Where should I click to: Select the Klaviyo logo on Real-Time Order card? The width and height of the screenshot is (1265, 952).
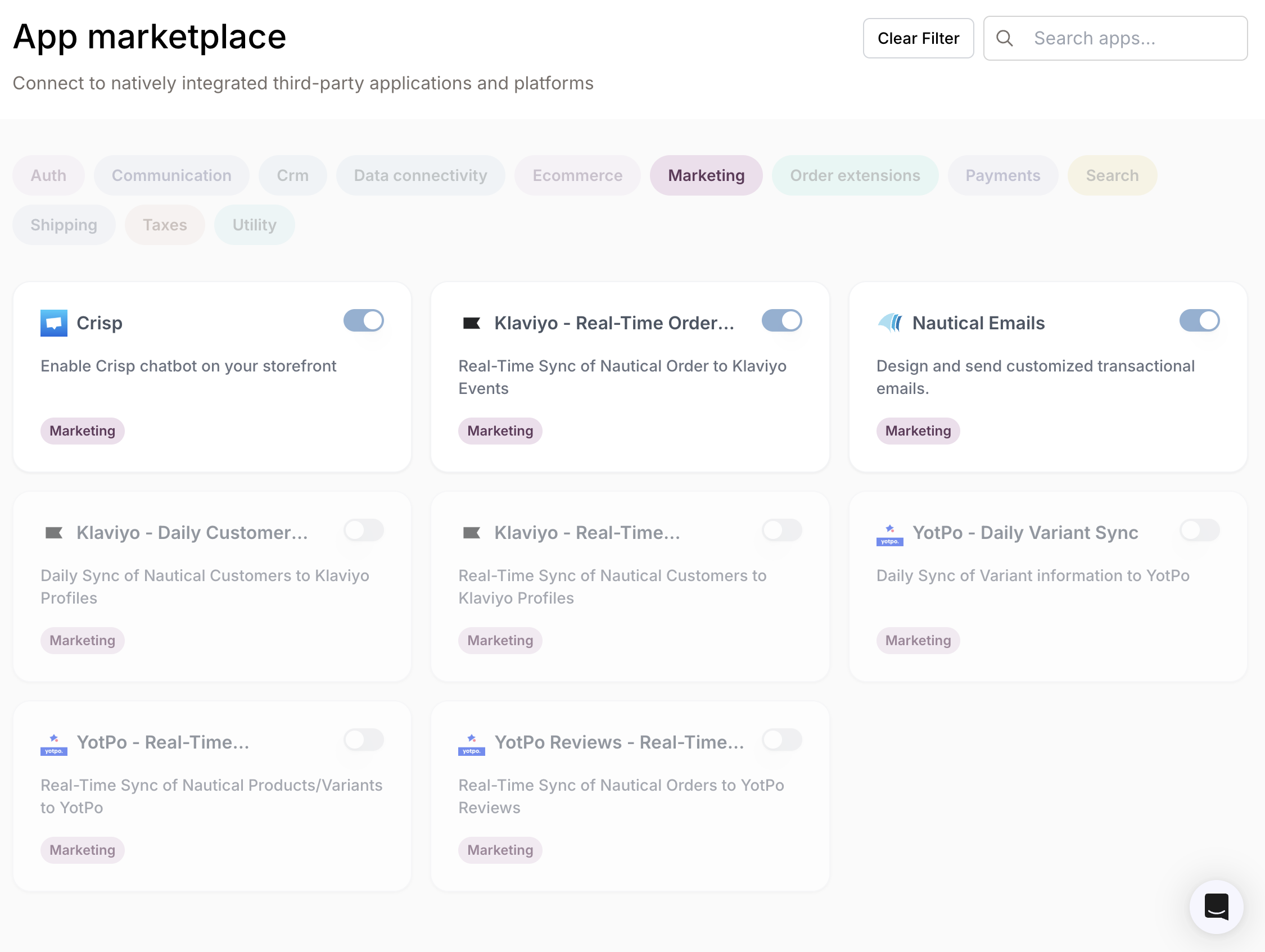click(x=471, y=323)
